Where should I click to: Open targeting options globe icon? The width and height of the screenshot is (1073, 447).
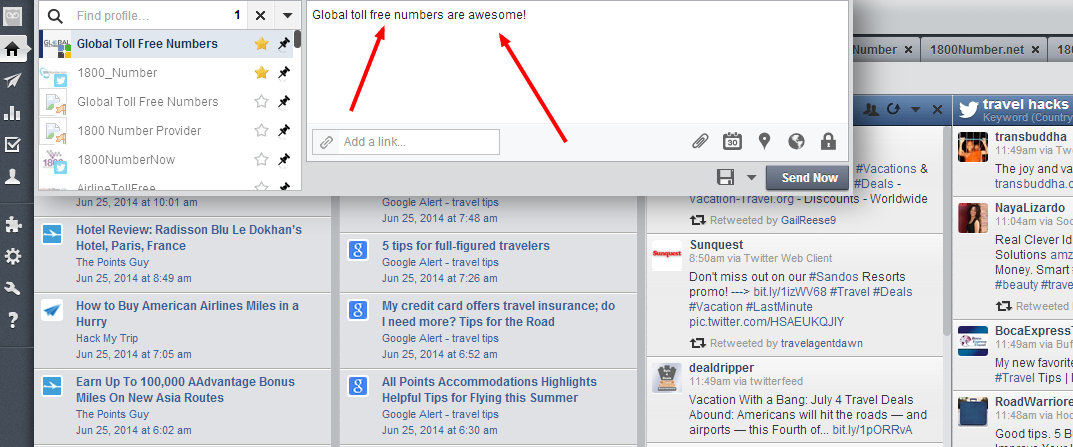click(x=796, y=142)
